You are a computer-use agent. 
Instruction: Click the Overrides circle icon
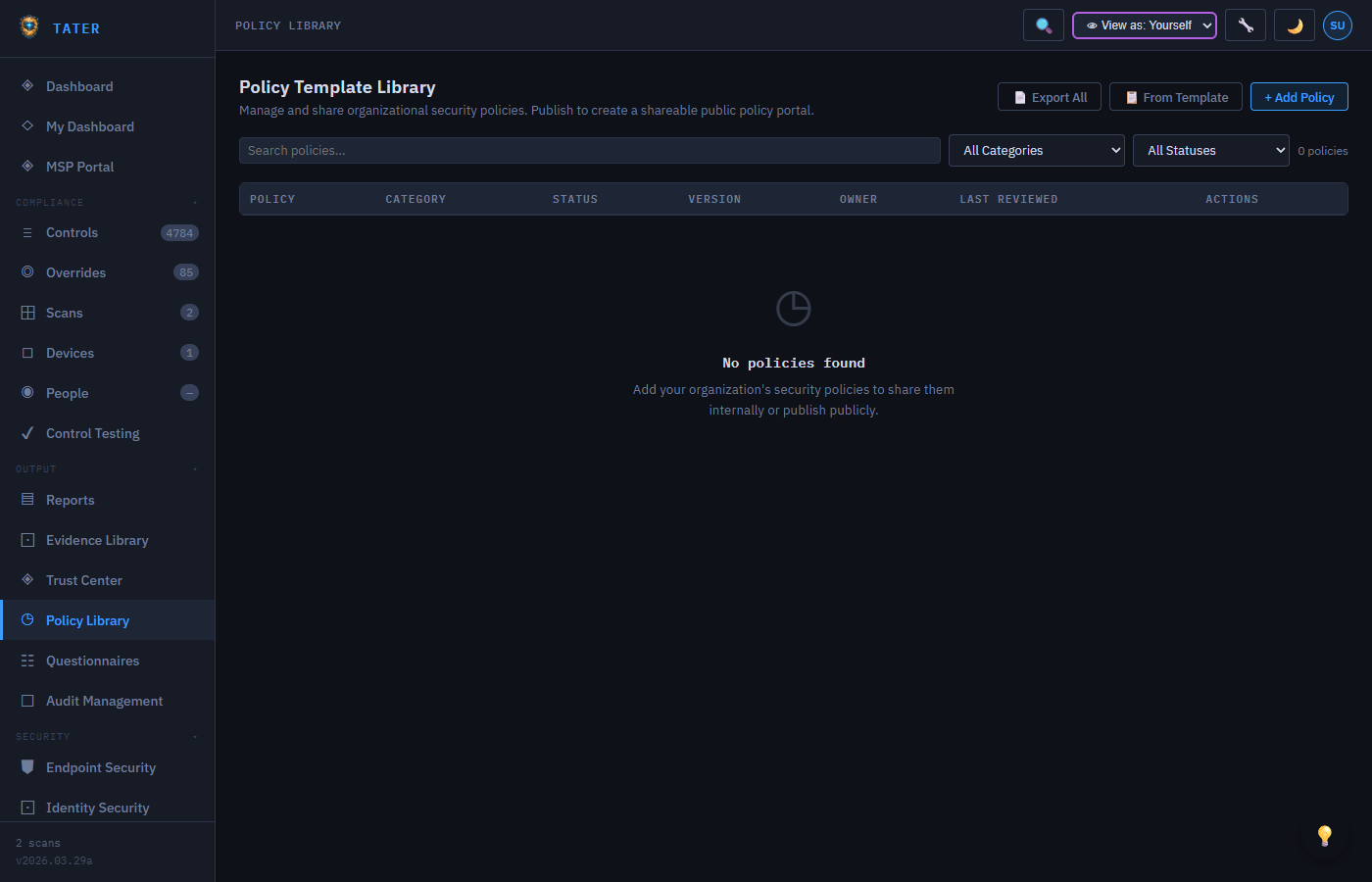point(27,272)
